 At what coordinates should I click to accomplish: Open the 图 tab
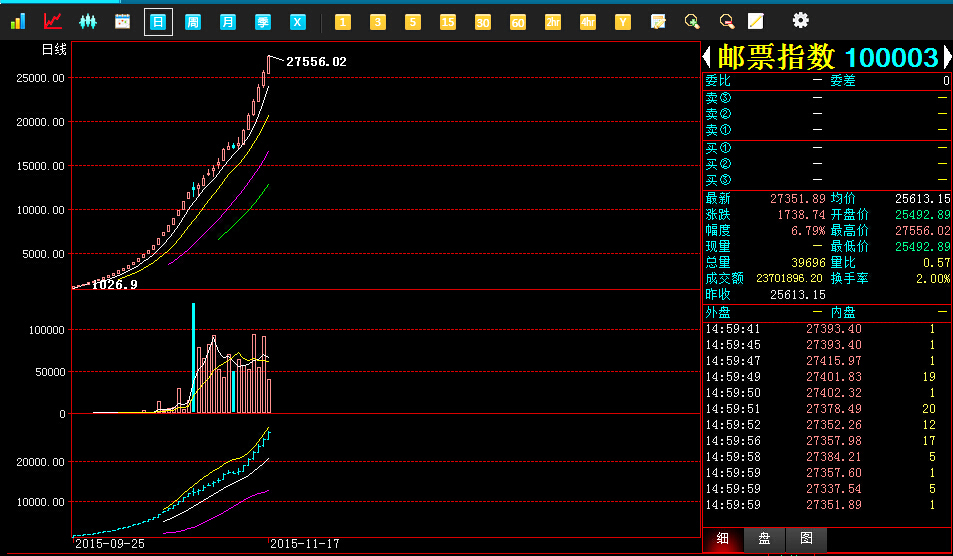click(x=806, y=539)
